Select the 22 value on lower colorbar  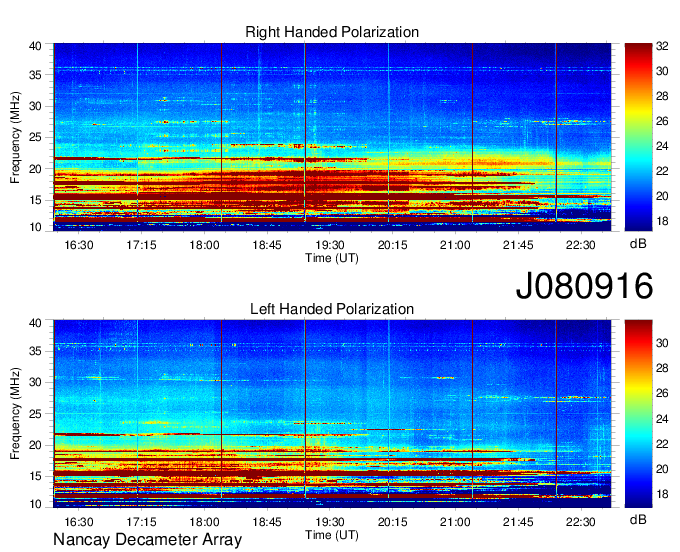[x=662, y=444]
